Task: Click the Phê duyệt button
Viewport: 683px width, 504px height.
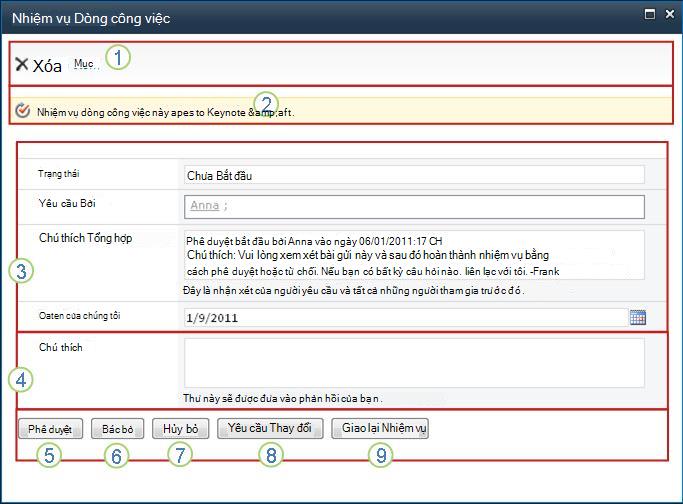Action: 50,429
